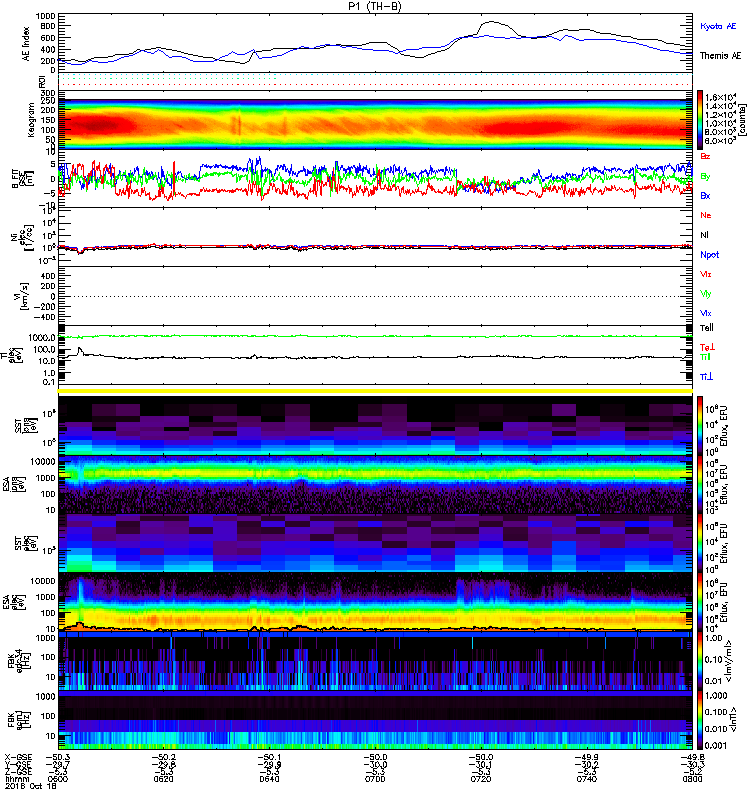Select the green "Viy" legend label
The image size is (750, 800).
point(706,294)
